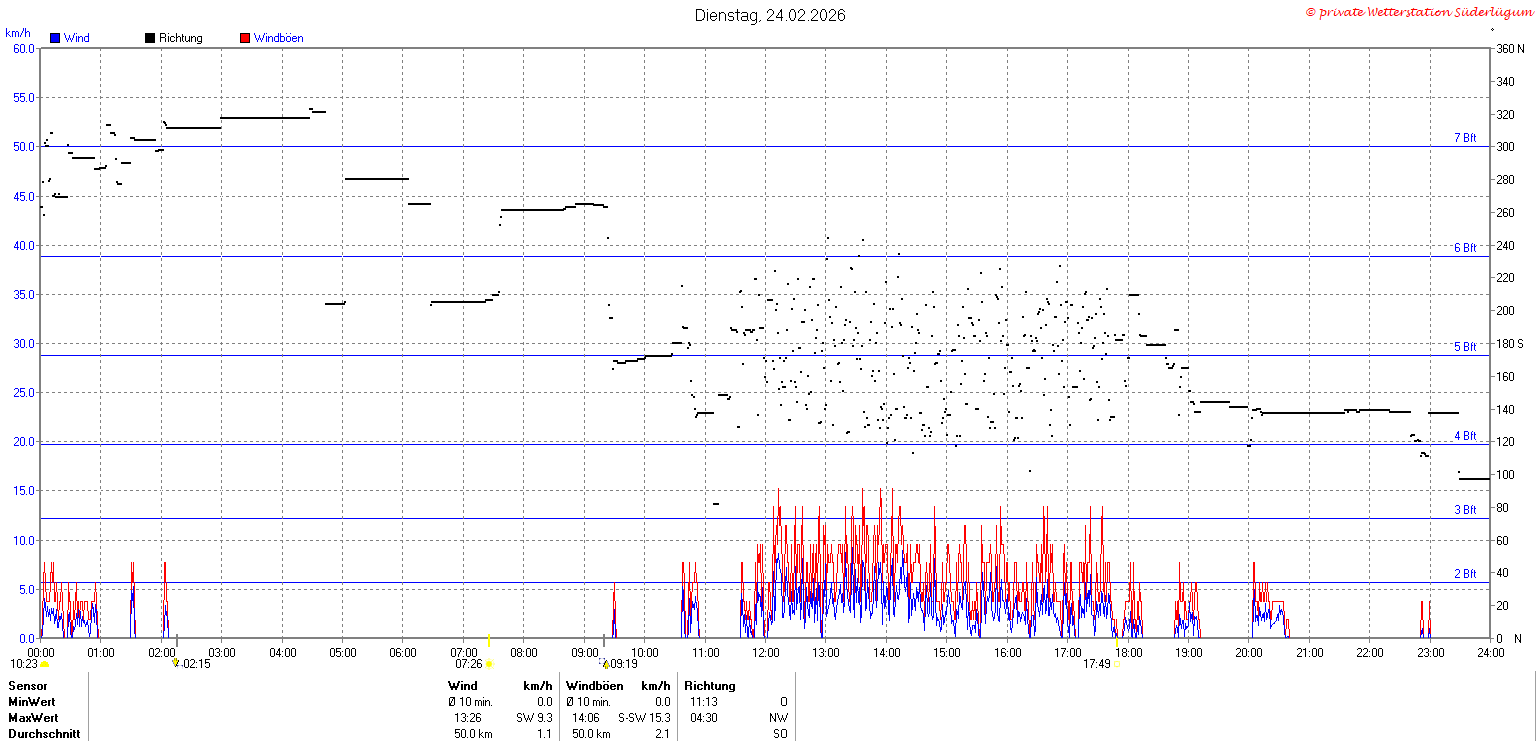Viewport: 1536px width, 741px height.
Task: Click the 18:00 tick on time axis
Action: 1129,653
